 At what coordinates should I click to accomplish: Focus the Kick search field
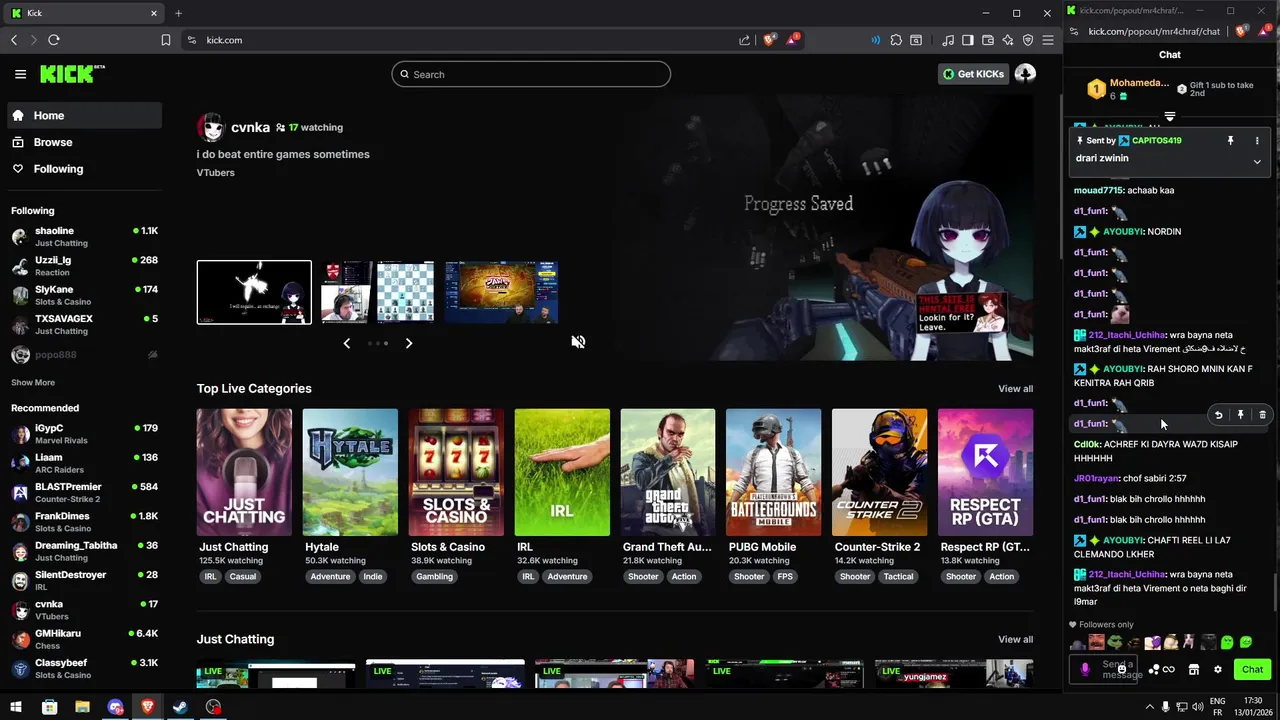pos(531,74)
